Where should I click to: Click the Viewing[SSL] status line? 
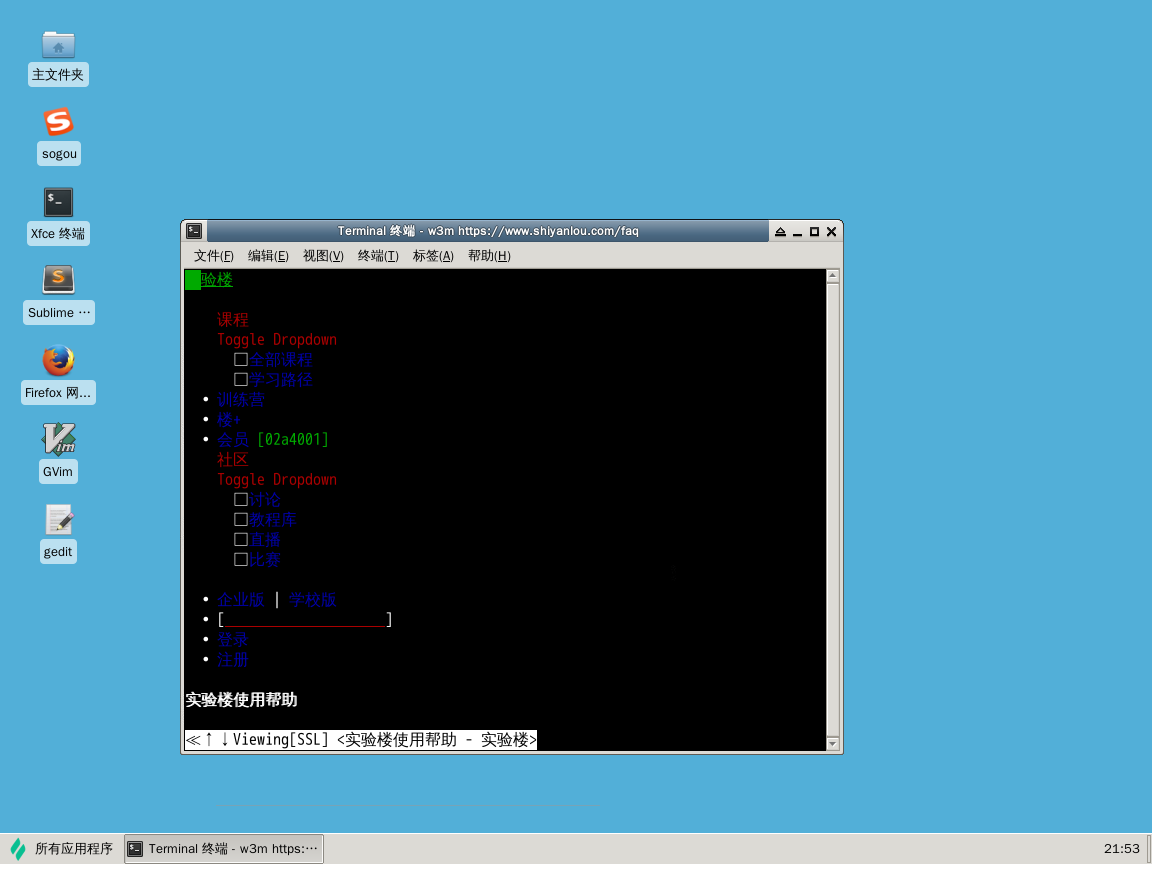click(361, 740)
